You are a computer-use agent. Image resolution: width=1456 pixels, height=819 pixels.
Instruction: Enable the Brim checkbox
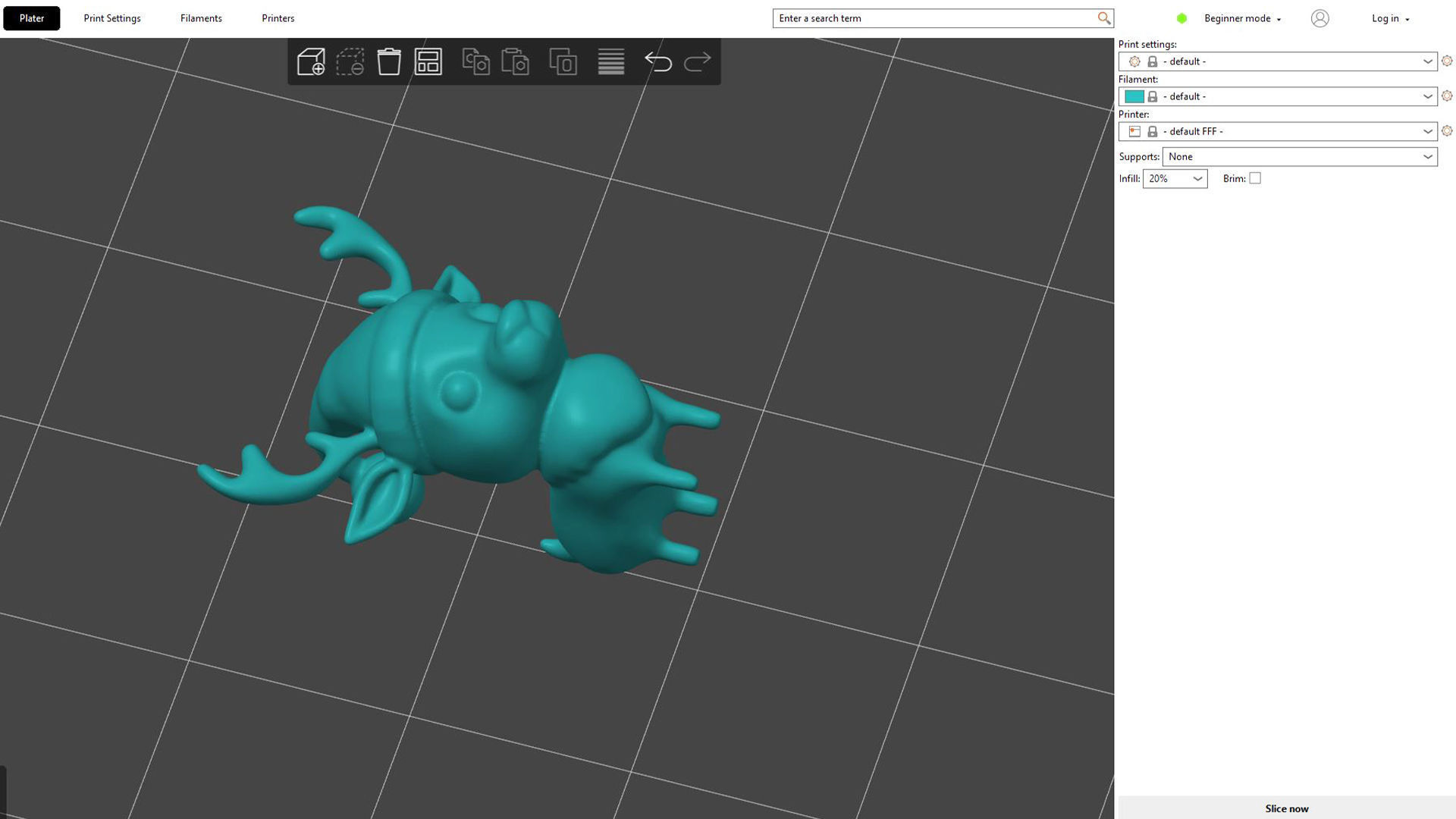pyautogui.click(x=1255, y=178)
